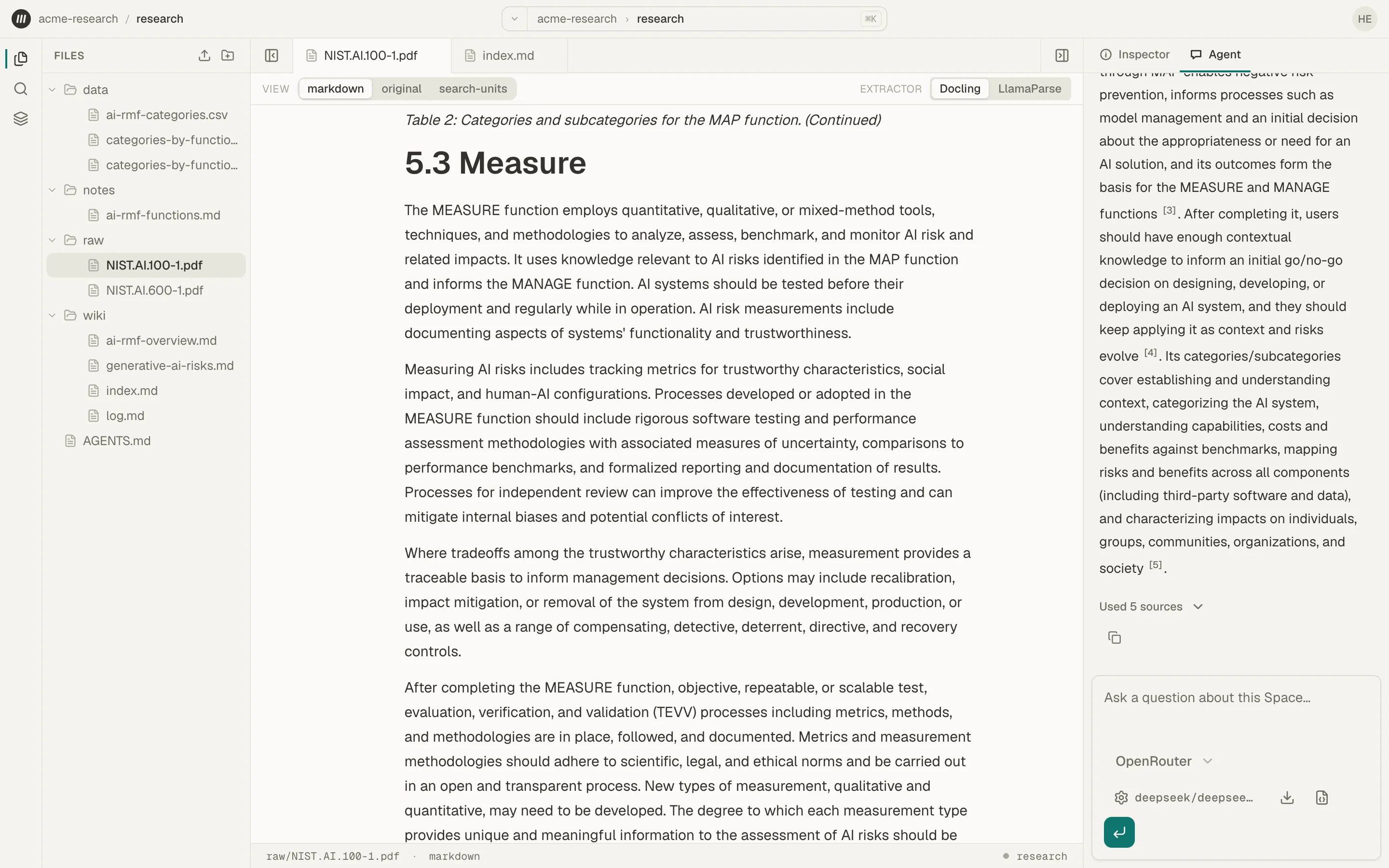Click citation [4] in agent response

pyautogui.click(x=1150, y=353)
